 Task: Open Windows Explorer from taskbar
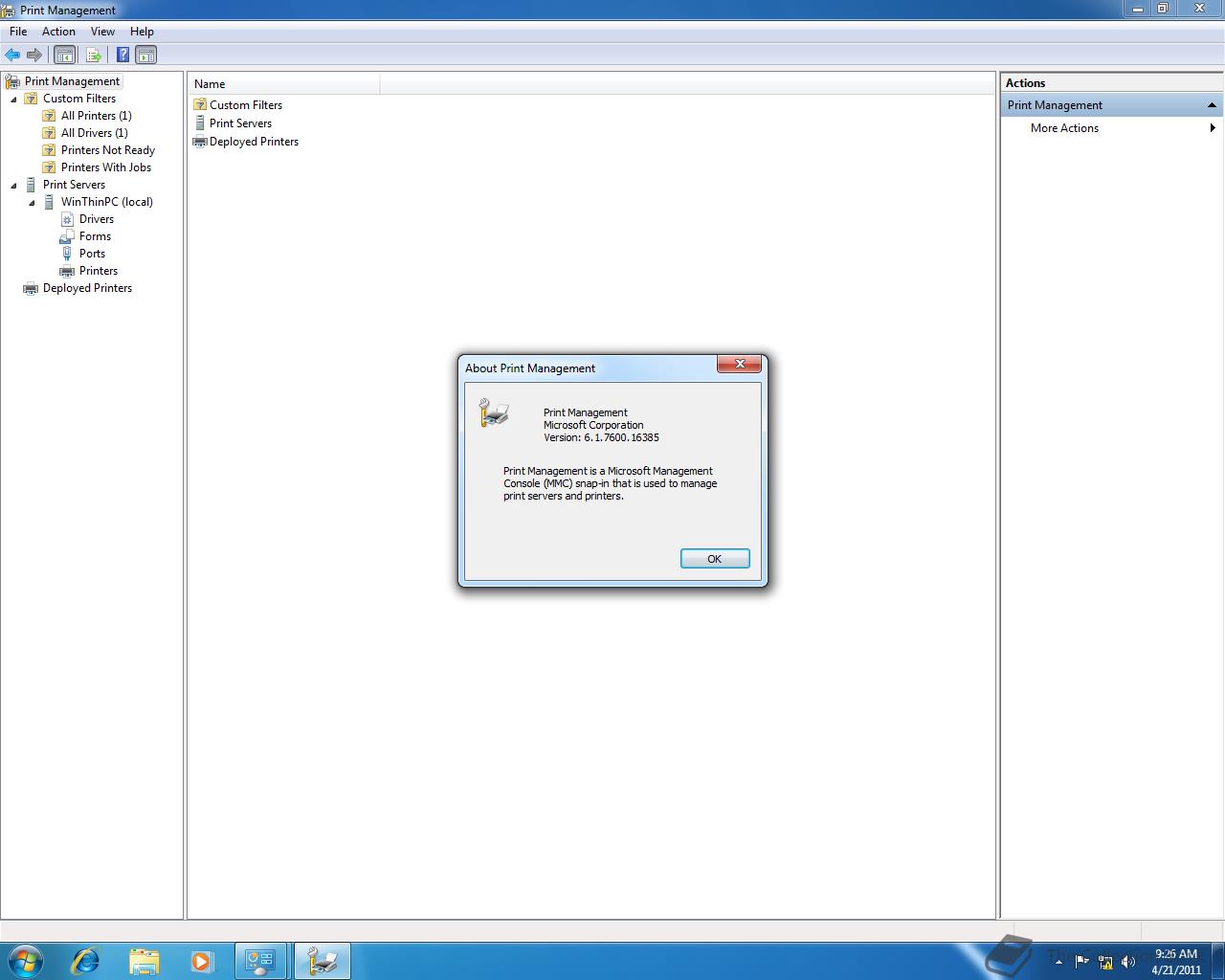click(x=144, y=961)
